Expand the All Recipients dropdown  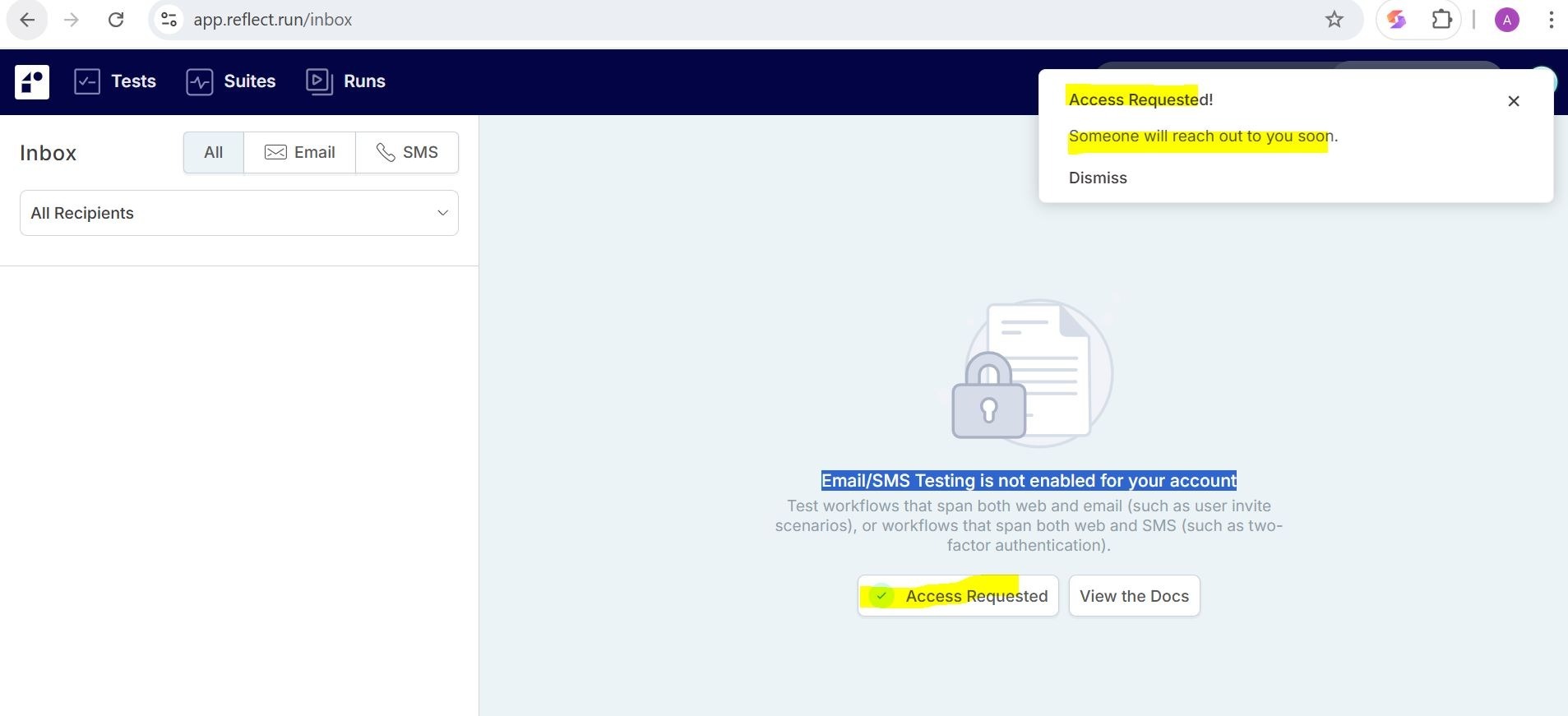238,213
